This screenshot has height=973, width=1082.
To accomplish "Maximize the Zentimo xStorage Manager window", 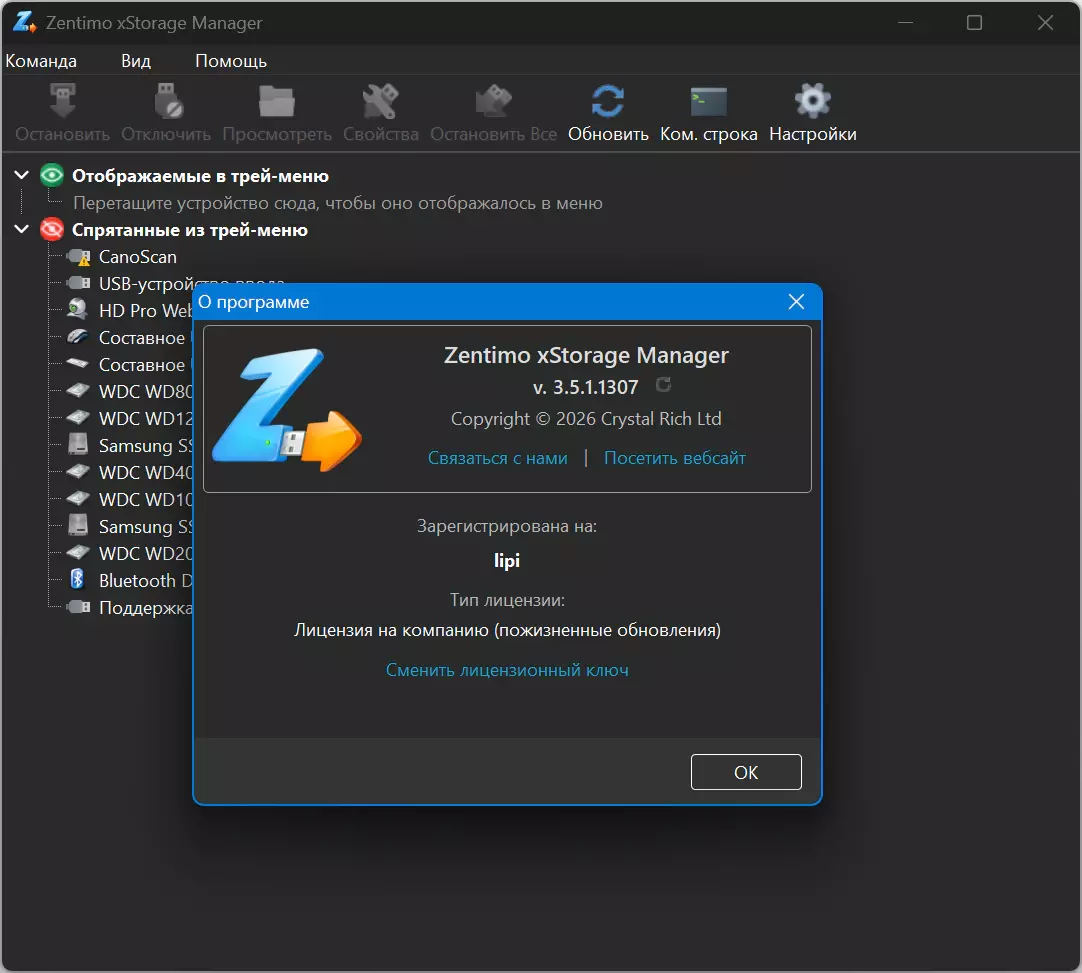I will [x=974, y=23].
